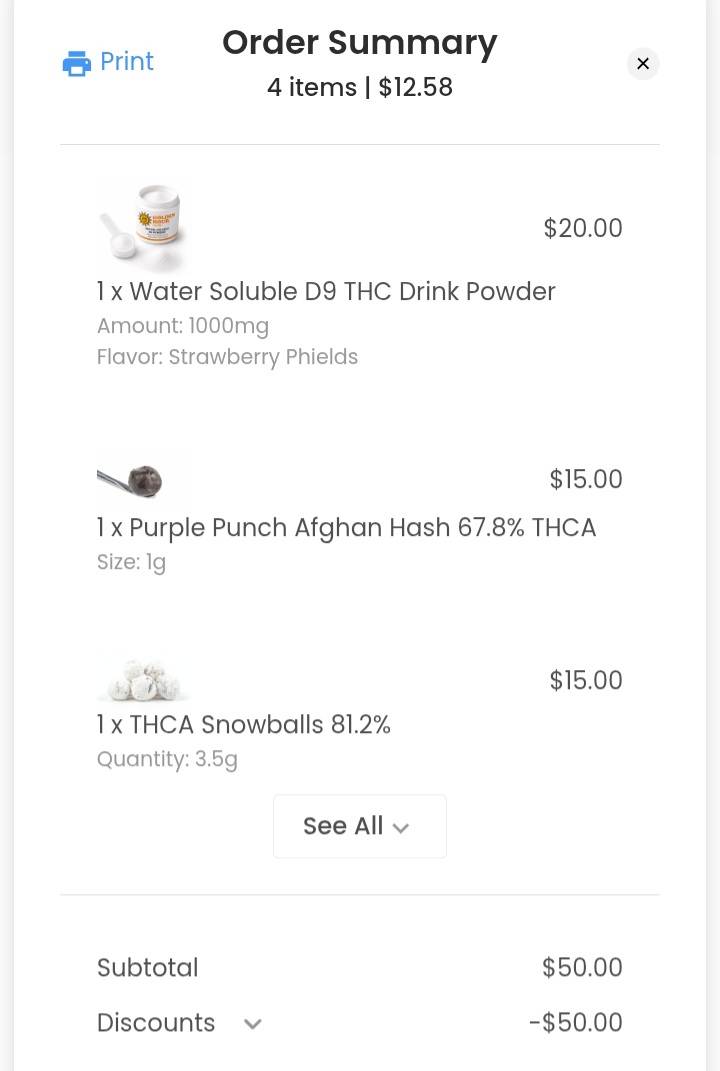Click the $20.00 drink powder price
Screen dimensions: 720x1071
tap(583, 228)
